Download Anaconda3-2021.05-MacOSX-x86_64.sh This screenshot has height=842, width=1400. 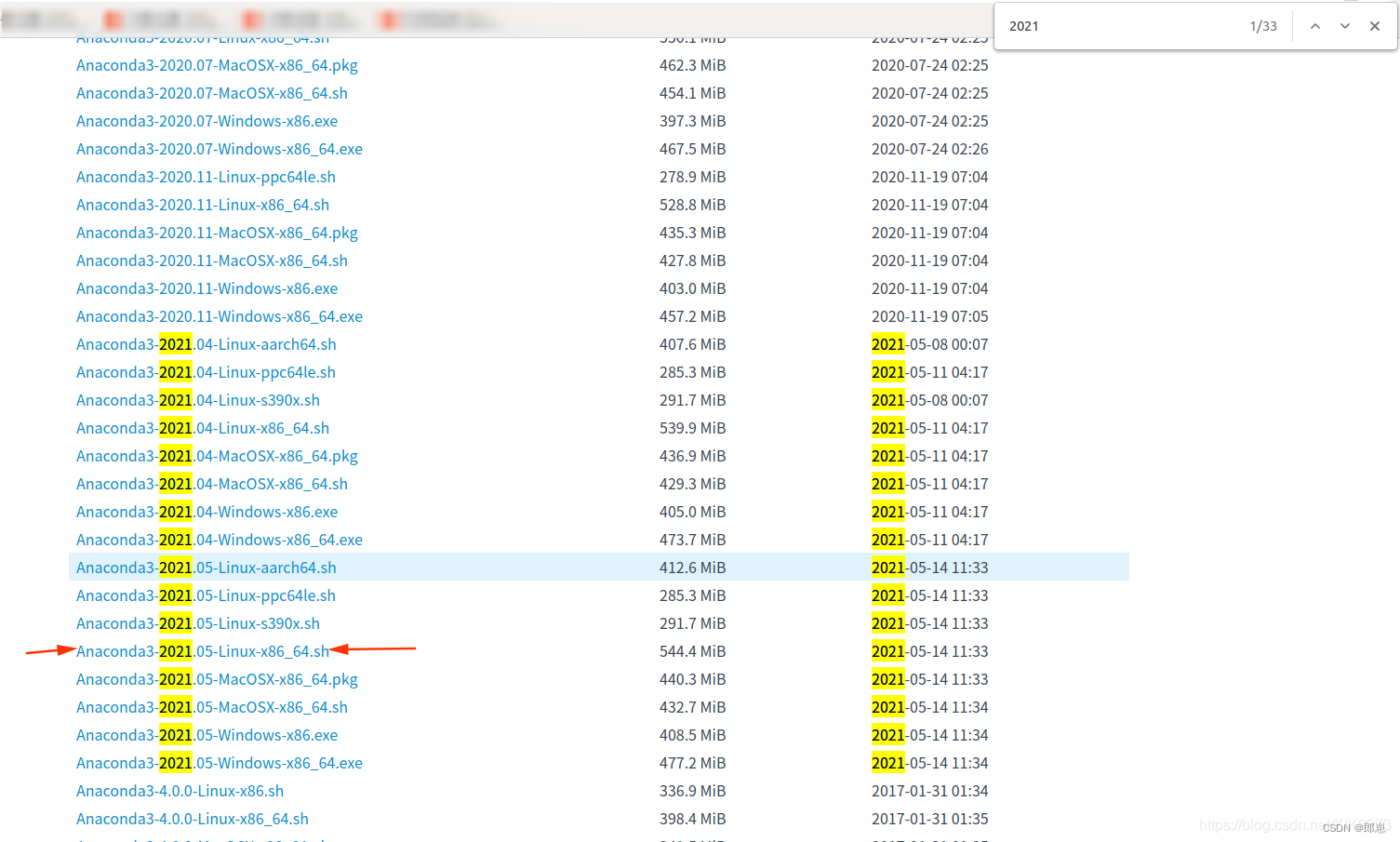[x=212, y=707]
